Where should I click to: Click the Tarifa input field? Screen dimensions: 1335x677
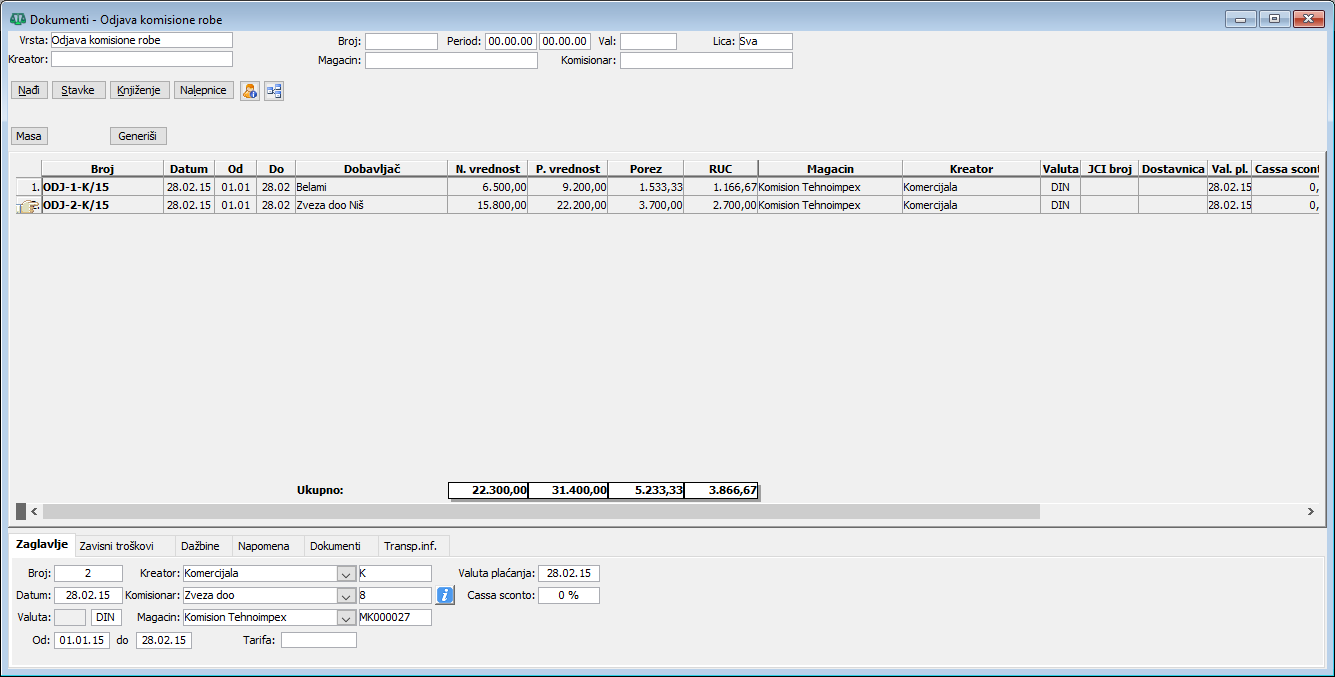pyautogui.click(x=319, y=640)
